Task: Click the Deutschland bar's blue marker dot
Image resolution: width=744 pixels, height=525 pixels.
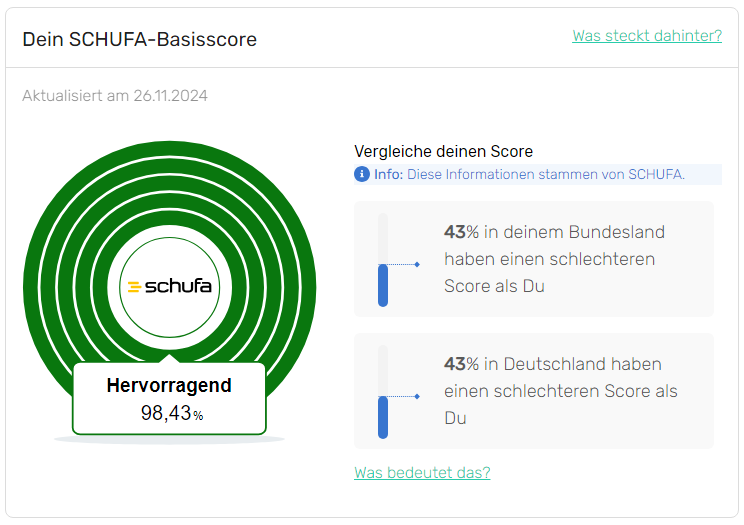Action: (417, 397)
